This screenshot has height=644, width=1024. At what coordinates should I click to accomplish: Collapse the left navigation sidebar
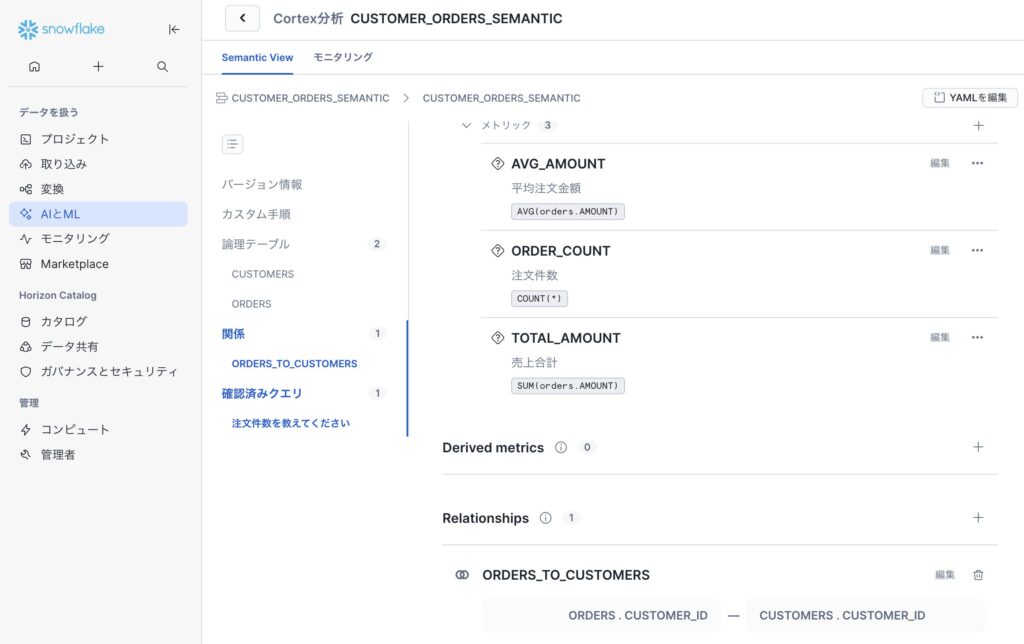(174, 29)
